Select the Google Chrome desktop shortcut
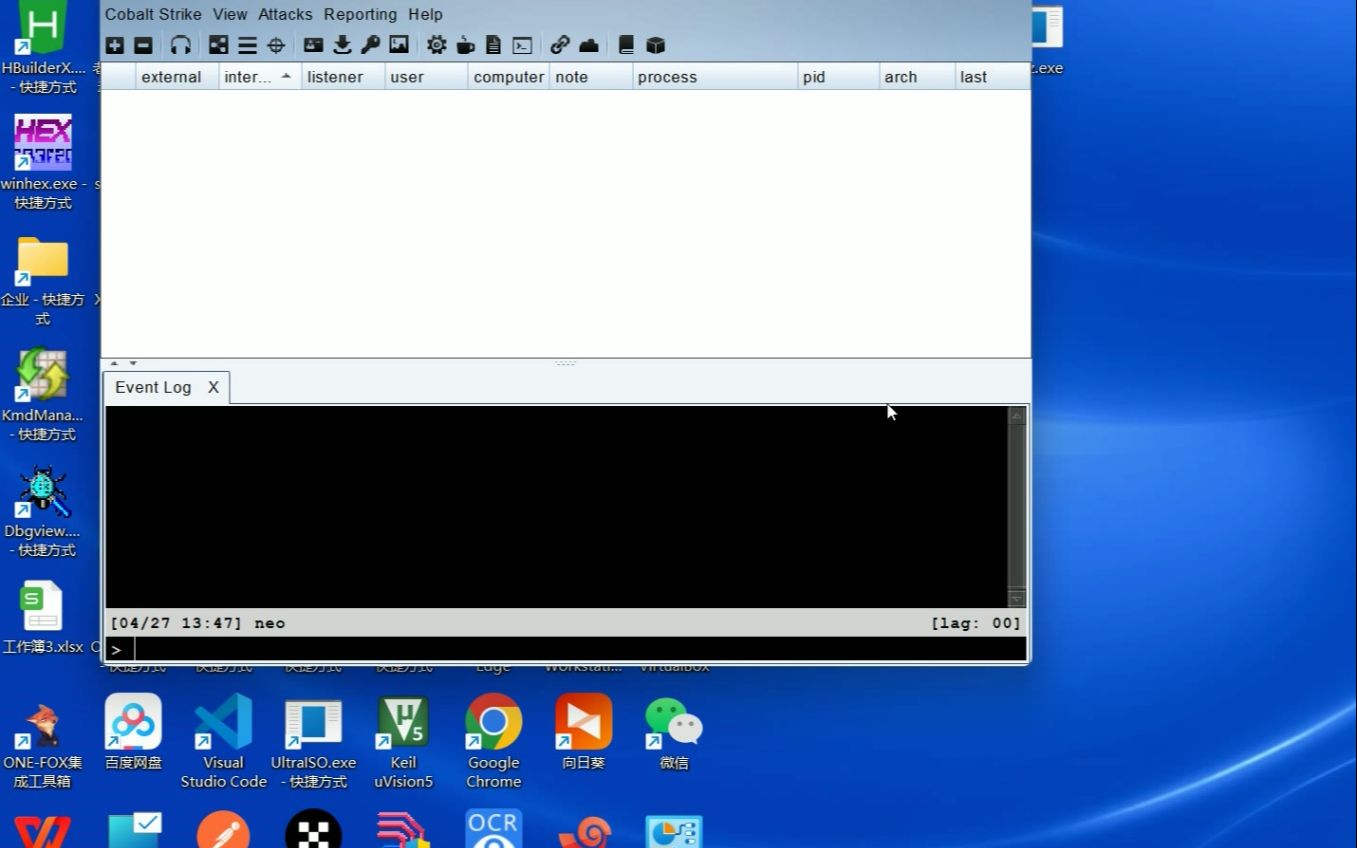1357x848 pixels. pos(493,742)
